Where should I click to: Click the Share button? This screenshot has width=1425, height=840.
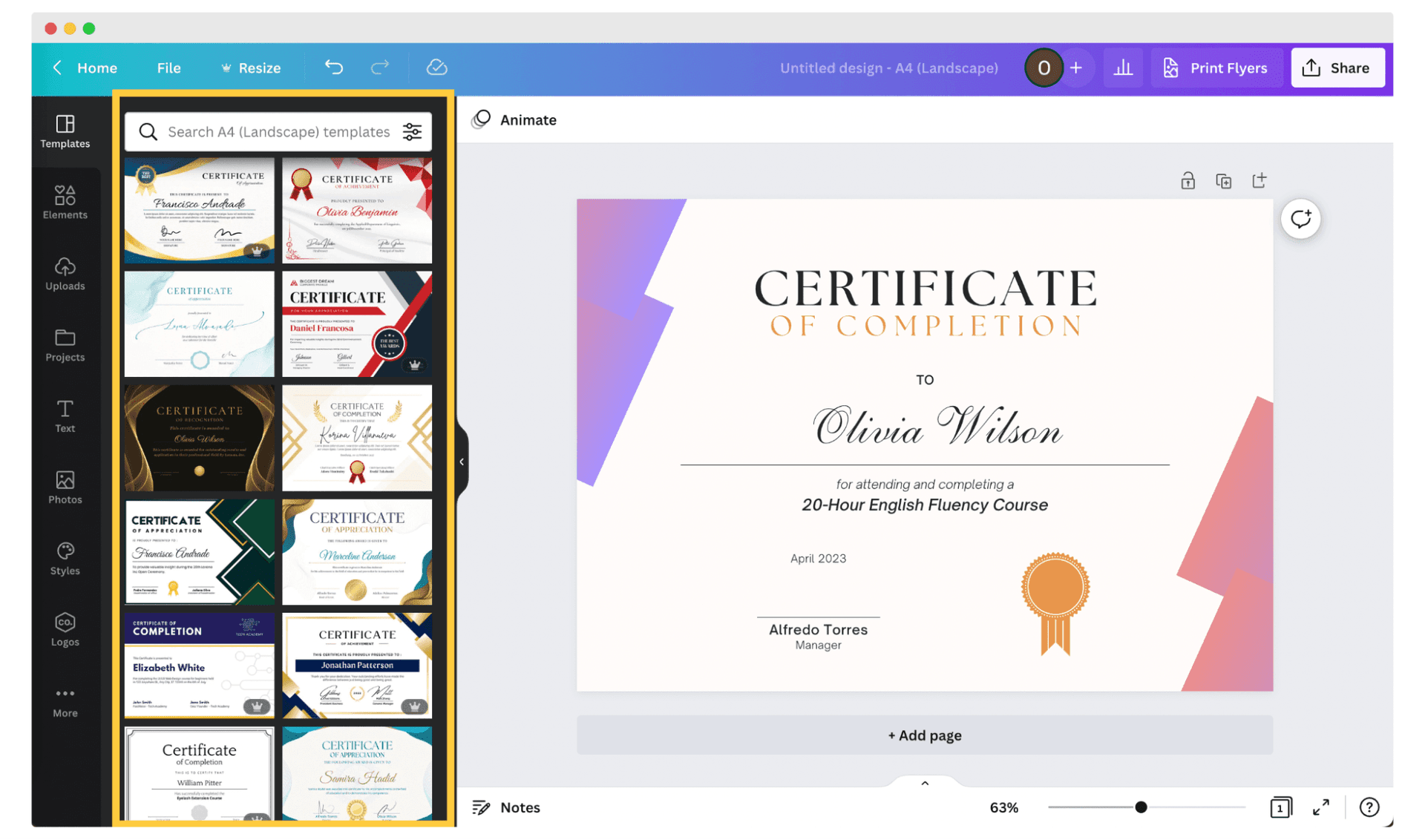click(x=1337, y=68)
